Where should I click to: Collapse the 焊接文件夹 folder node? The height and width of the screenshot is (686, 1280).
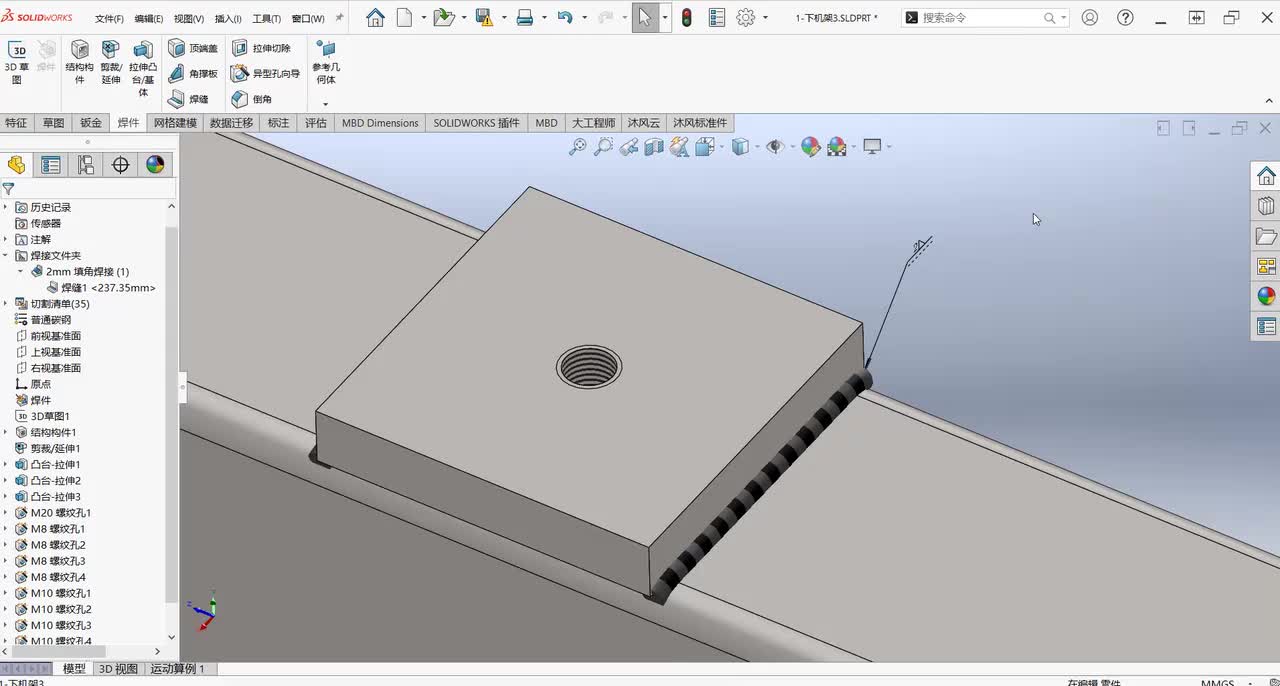pos(6,256)
